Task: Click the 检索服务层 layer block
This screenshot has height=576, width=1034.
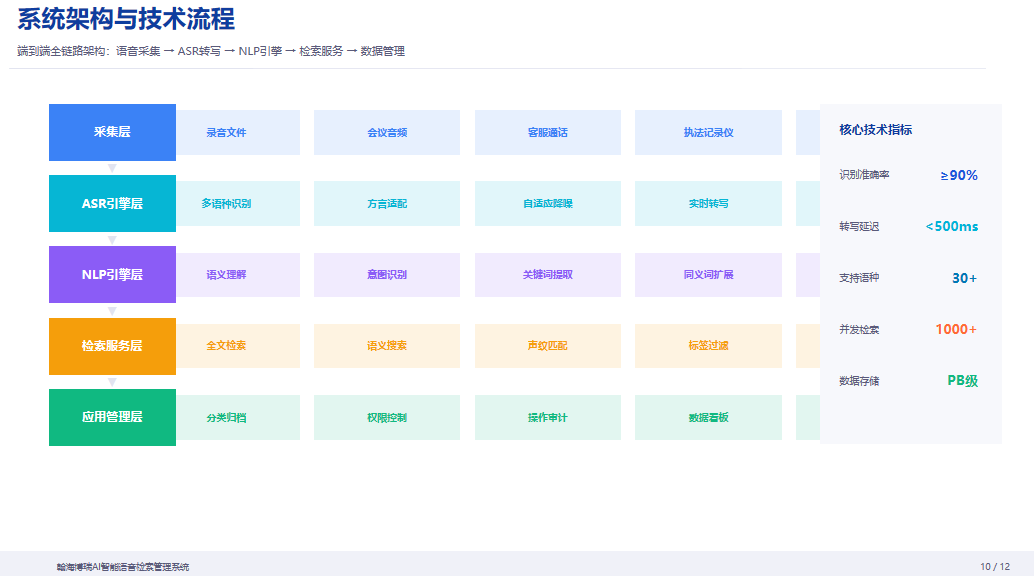Action: click(112, 346)
